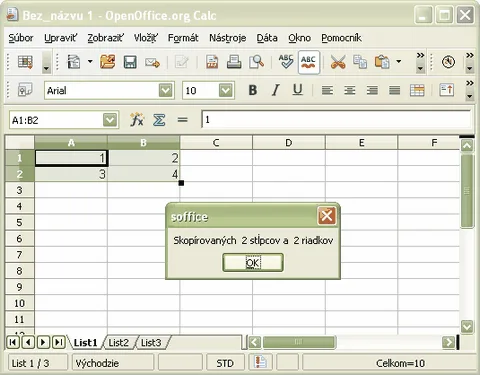
Task: Open the Okno menu
Action: (x=299, y=38)
